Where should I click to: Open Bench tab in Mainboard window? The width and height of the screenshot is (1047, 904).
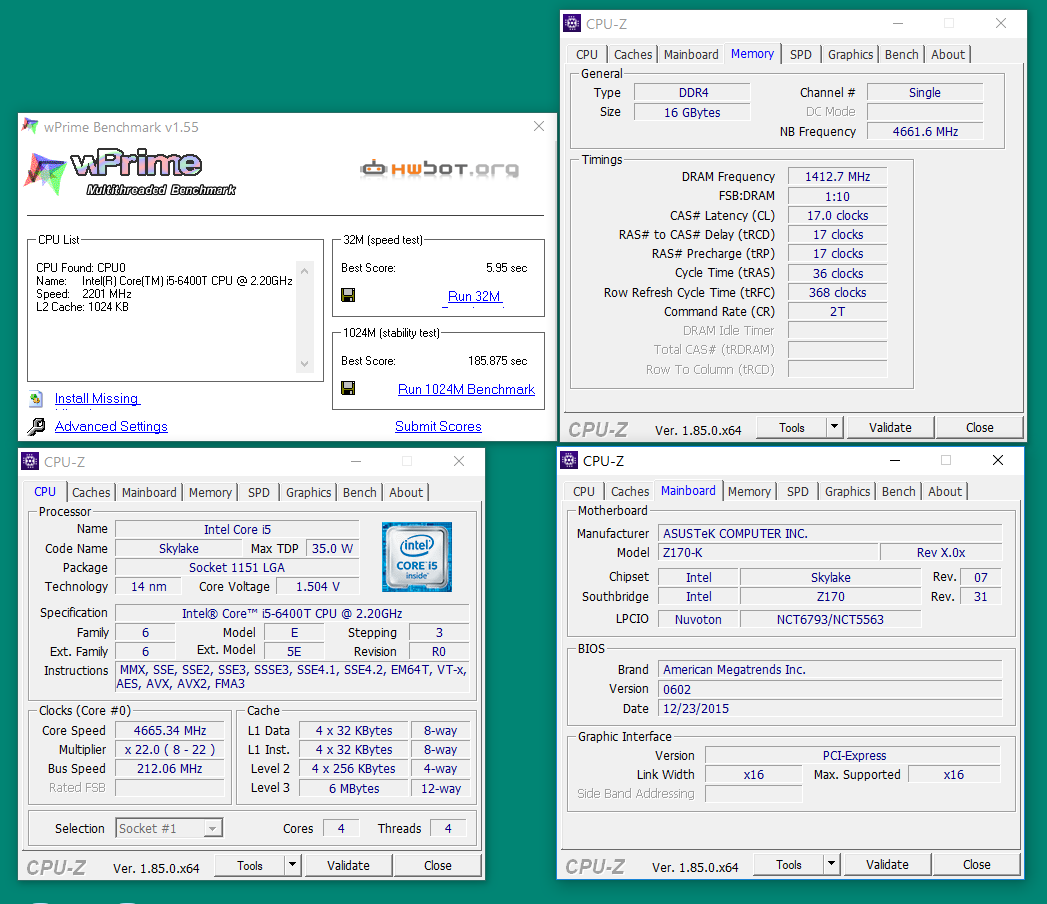[898, 491]
